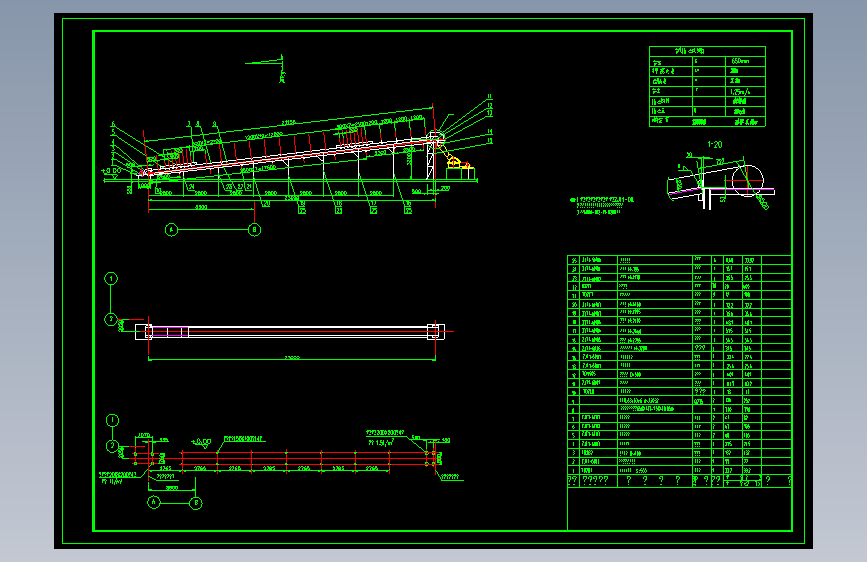Select the 650mm cell in the parameter table

(x=745, y=61)
